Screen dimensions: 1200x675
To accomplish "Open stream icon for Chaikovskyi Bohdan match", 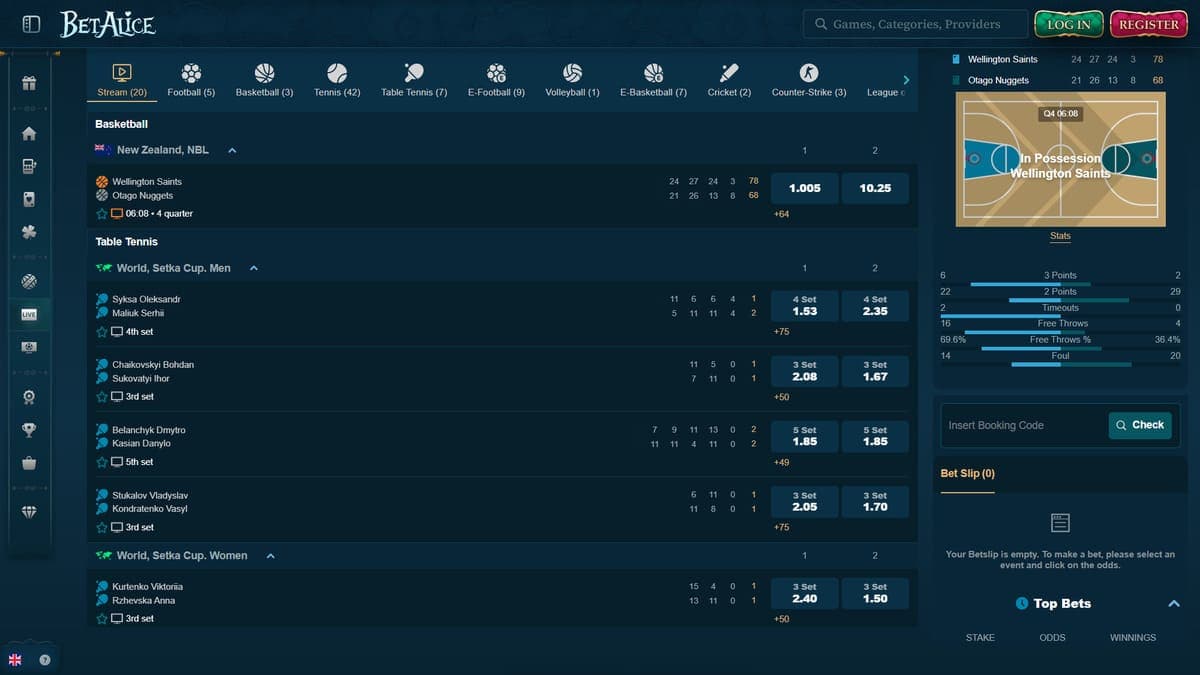I will coord(117,397).
